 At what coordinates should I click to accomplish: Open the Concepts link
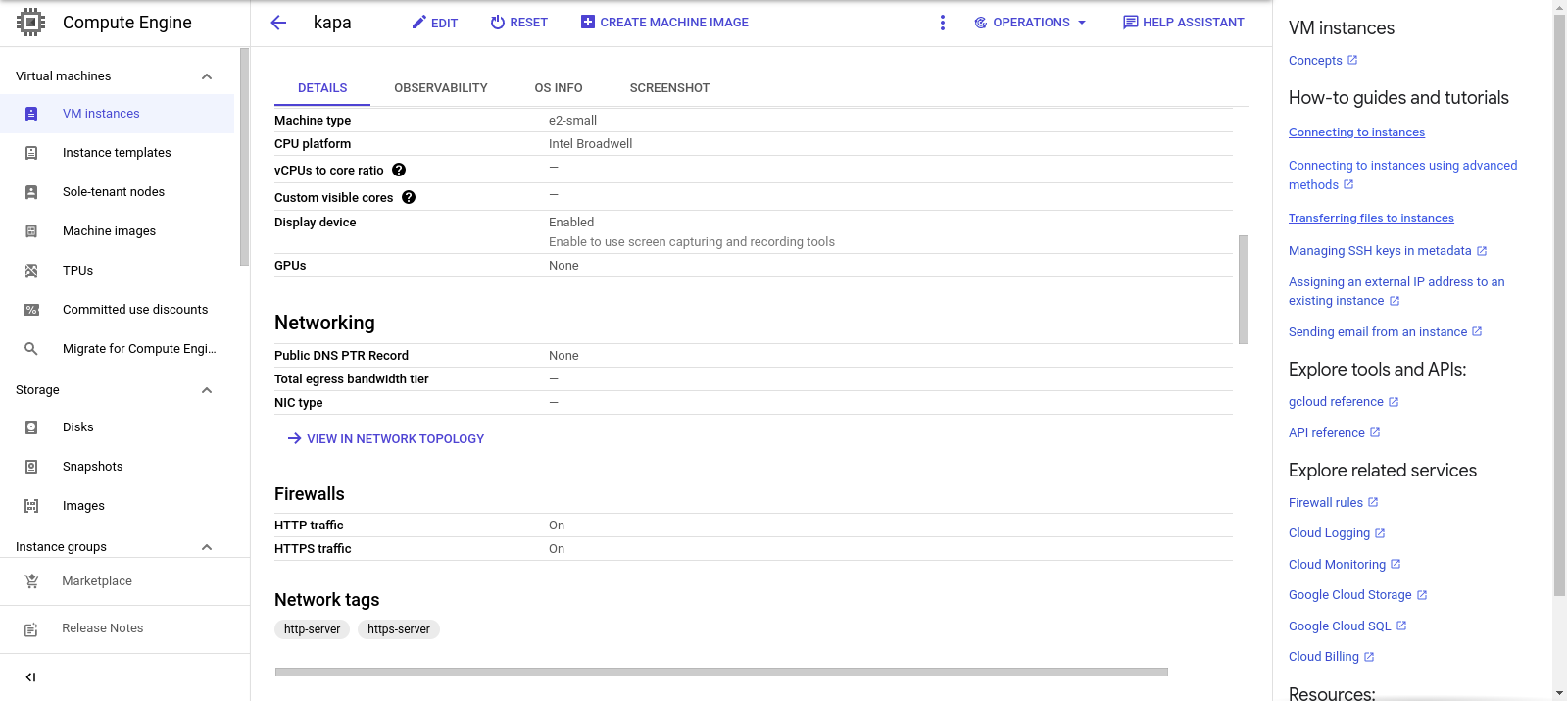point(1323,61)
